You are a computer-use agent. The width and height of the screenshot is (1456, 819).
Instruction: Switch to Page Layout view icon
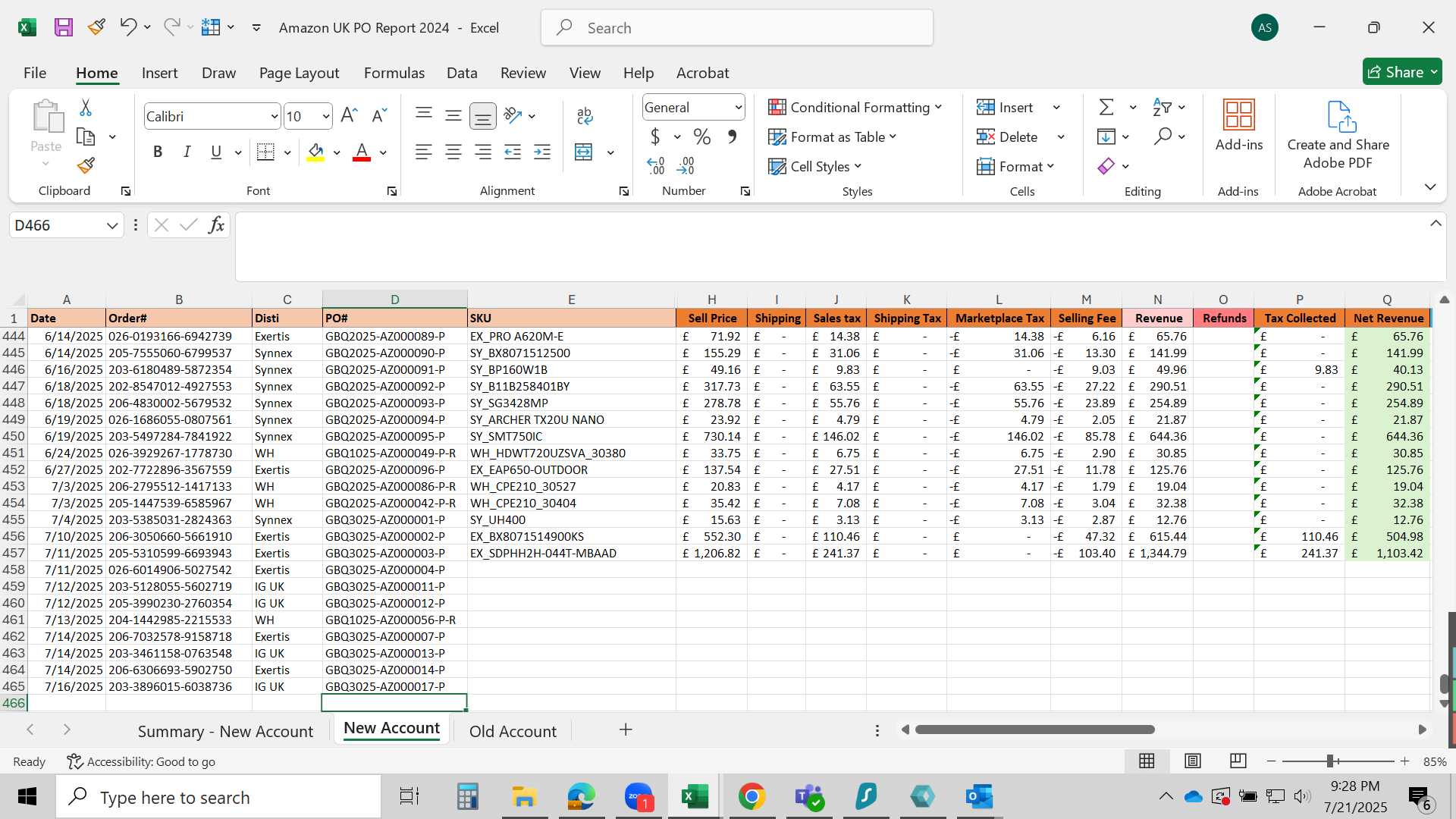tap(1193, 761)
